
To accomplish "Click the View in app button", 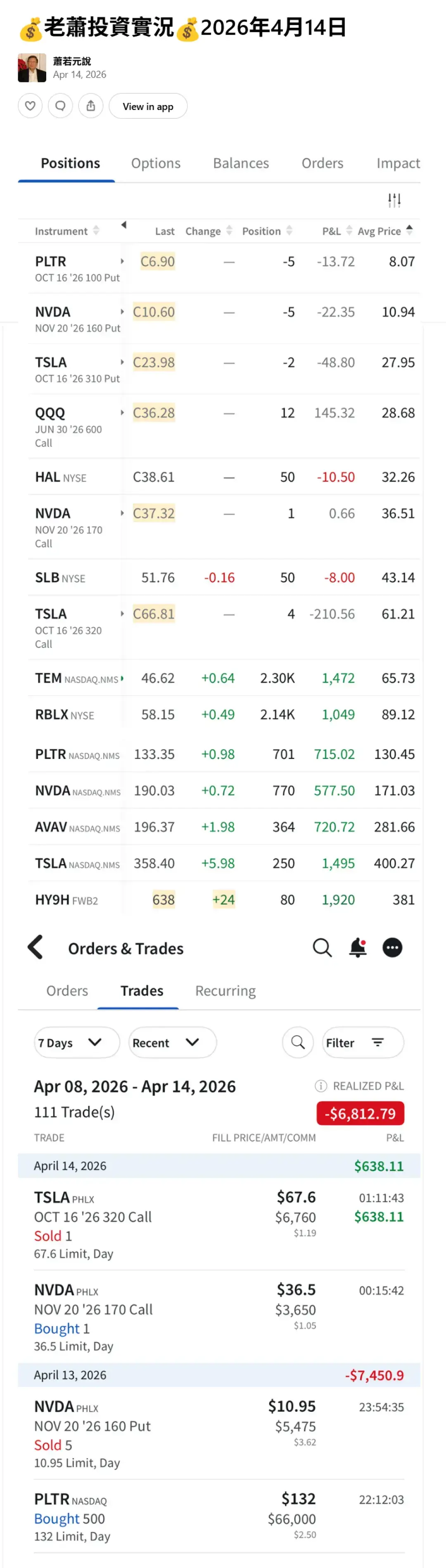I will (148, 106).
